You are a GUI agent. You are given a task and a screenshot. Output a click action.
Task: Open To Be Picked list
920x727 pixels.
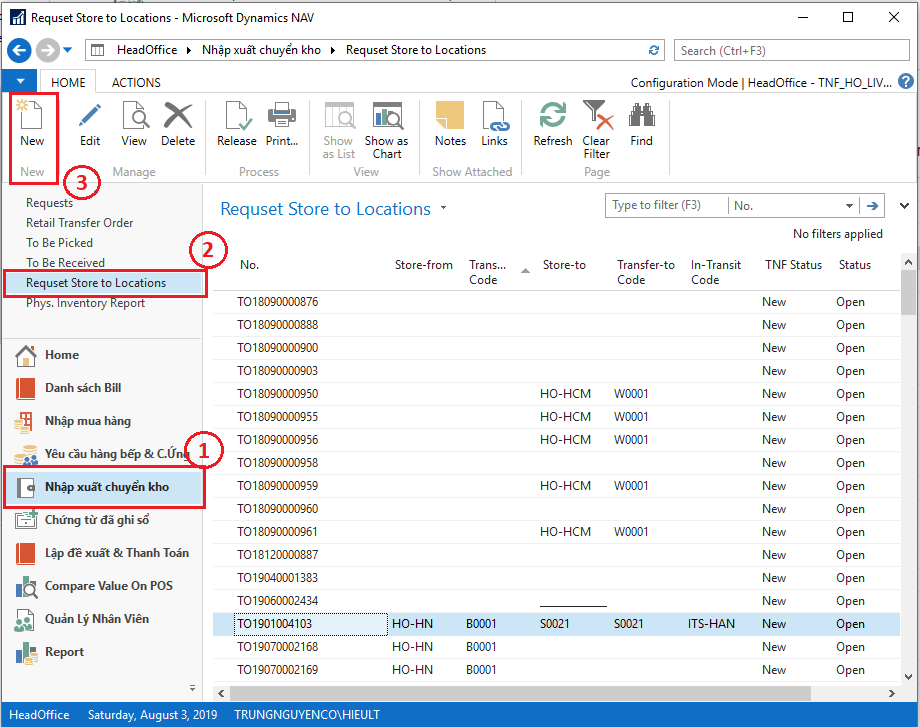click(x=59, y=243)
